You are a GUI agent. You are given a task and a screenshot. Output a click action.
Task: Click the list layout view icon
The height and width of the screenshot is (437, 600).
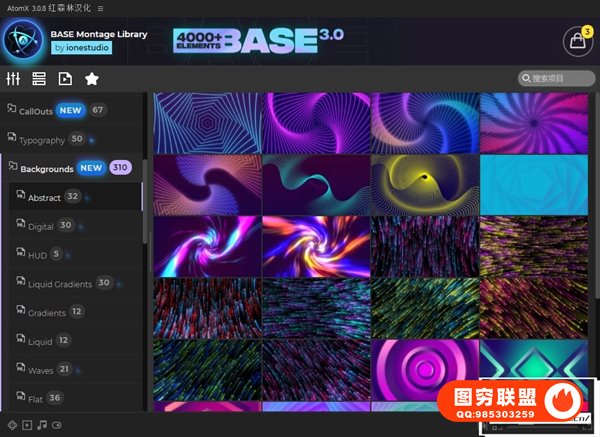pyautogui.click(x=39, y=78)
